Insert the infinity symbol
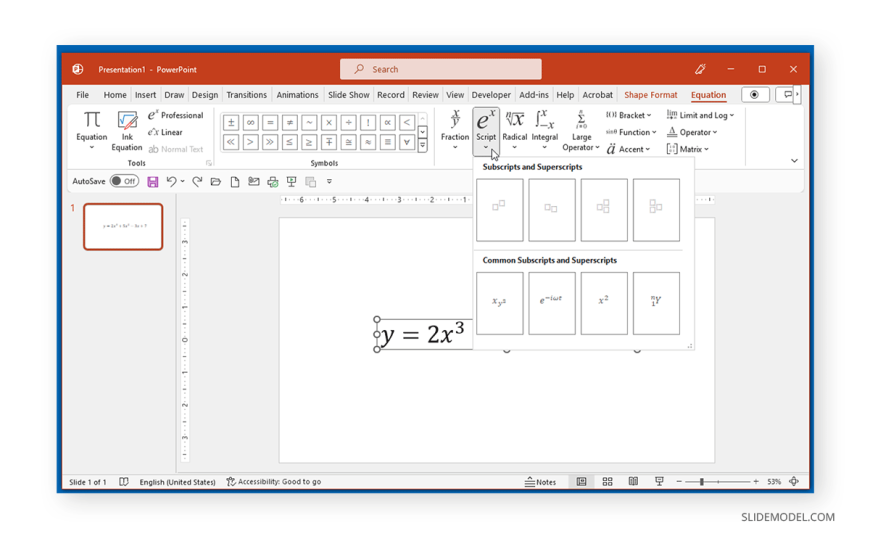The width and height of the screenshot is (870, 539). click(250, 123)
